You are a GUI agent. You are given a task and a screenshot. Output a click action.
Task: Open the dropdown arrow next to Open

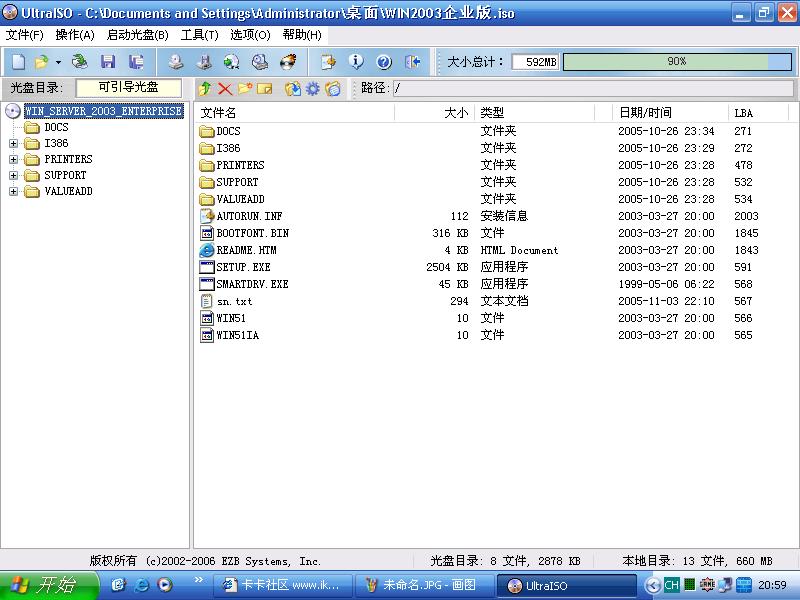click(58, 62)
